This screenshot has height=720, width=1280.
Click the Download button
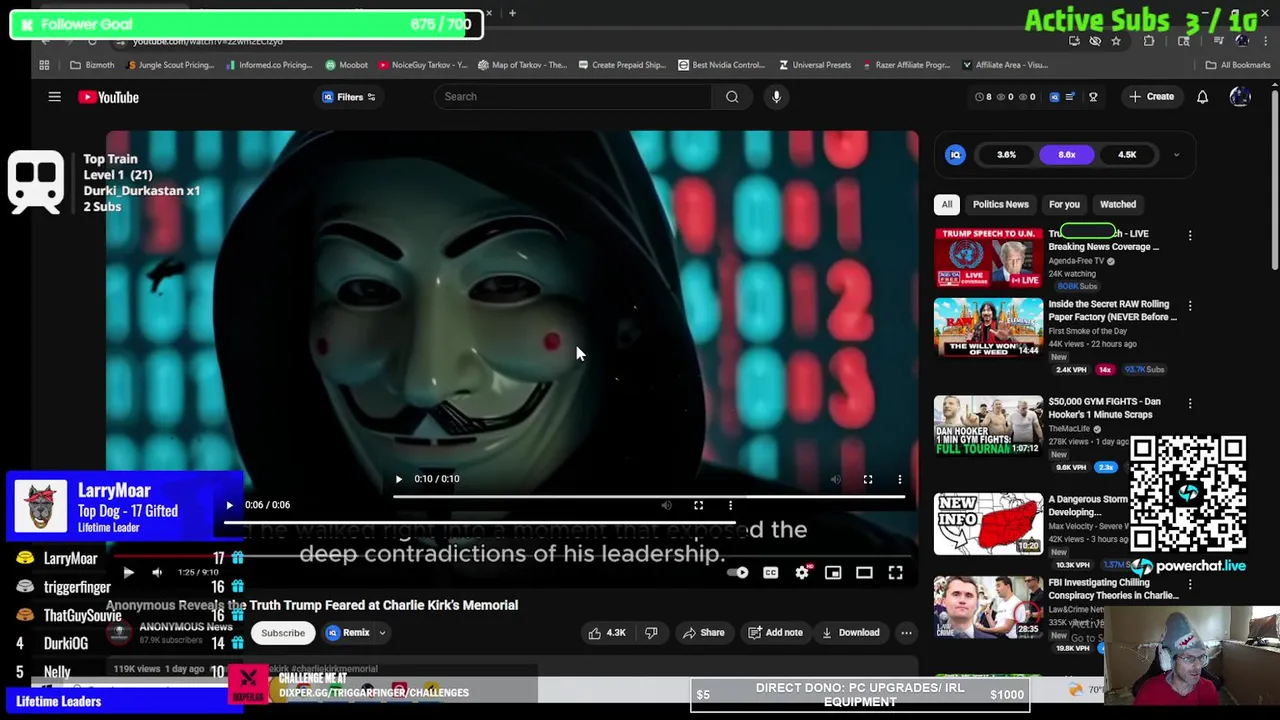click(x=850, y=633)
